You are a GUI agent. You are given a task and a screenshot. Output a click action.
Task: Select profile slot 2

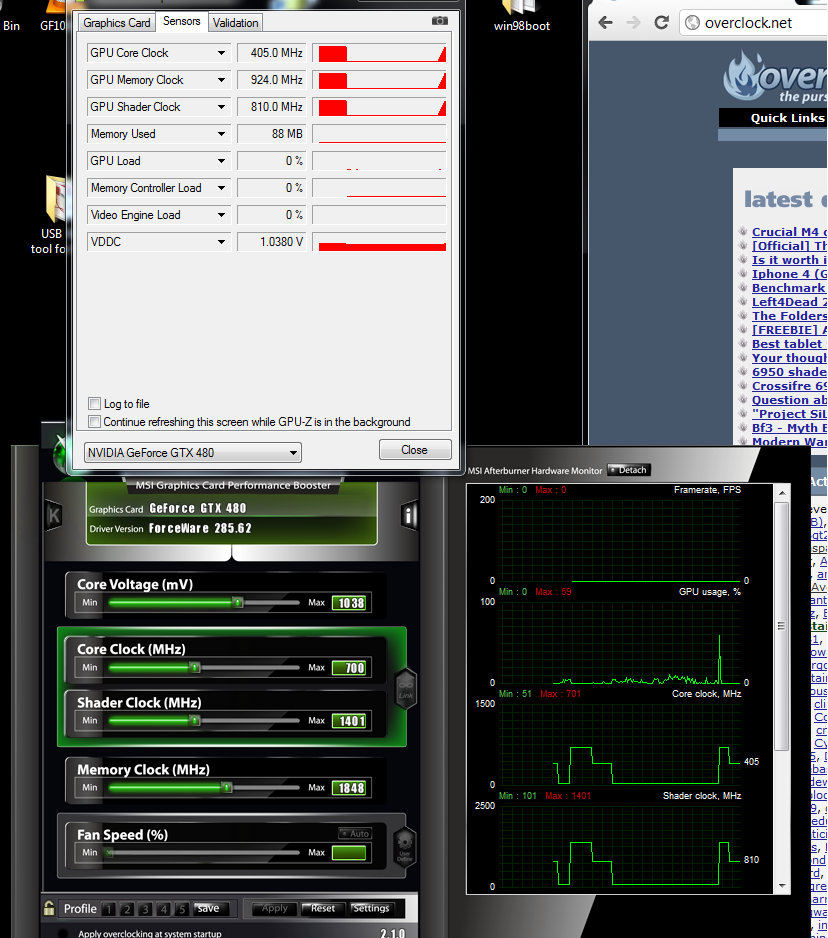127,909
